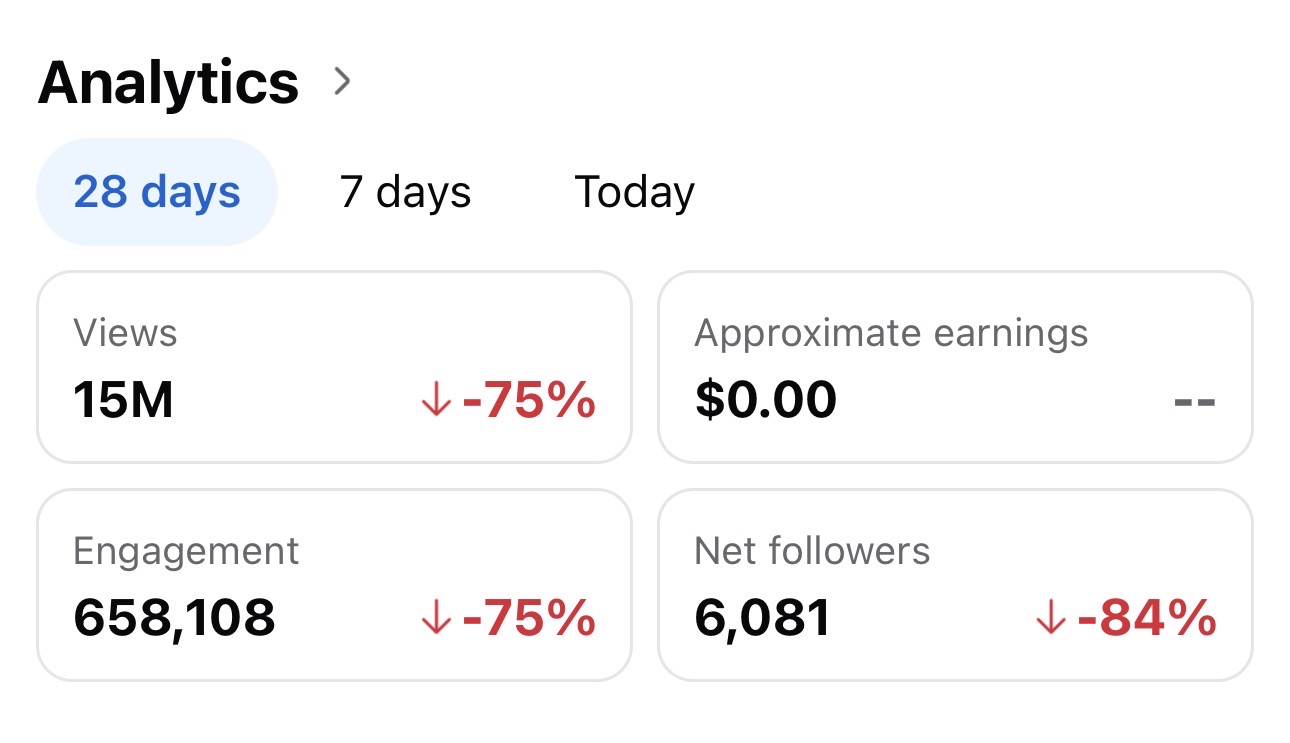Click the earnings double-dash placeholder
Screen dimensions: 1290x743
point(1195,402)
